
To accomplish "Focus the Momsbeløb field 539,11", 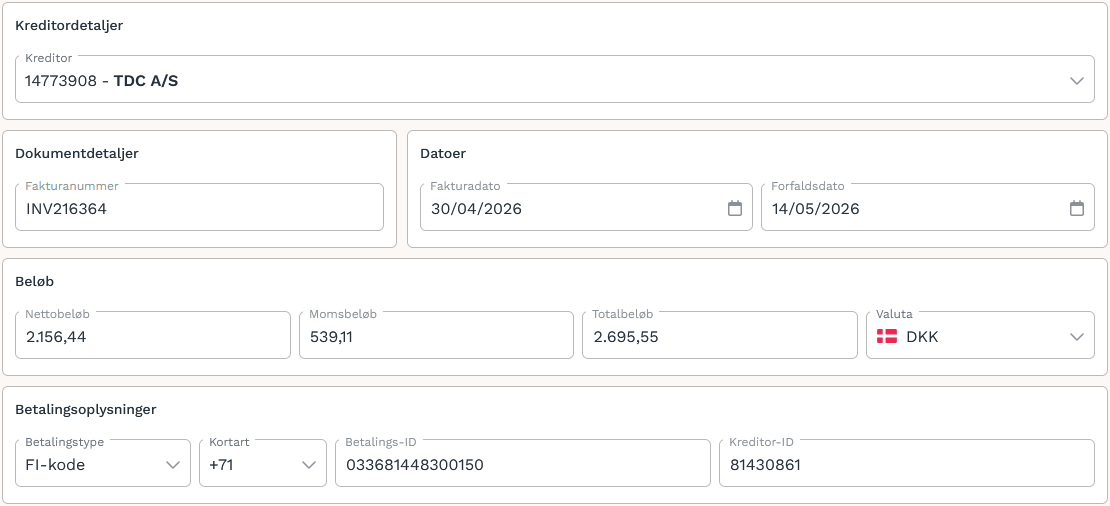I will [x=437, y=335].
